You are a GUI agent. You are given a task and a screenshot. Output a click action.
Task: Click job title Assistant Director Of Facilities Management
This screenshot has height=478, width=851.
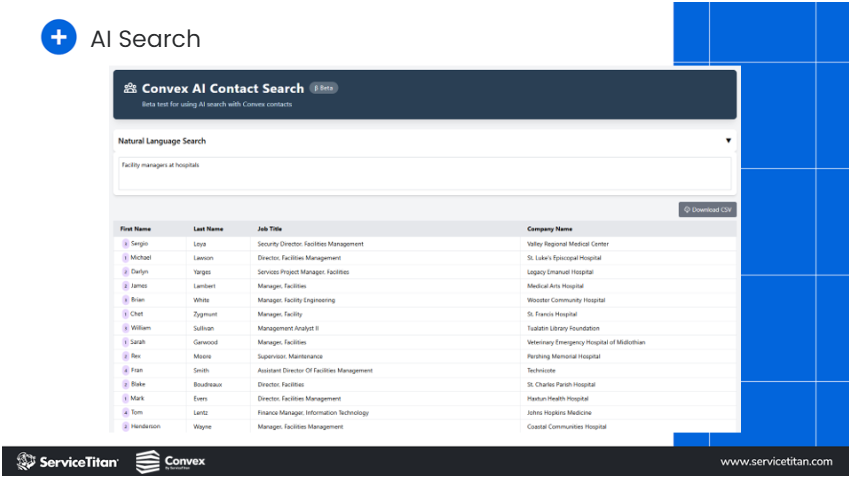(315, 371)
